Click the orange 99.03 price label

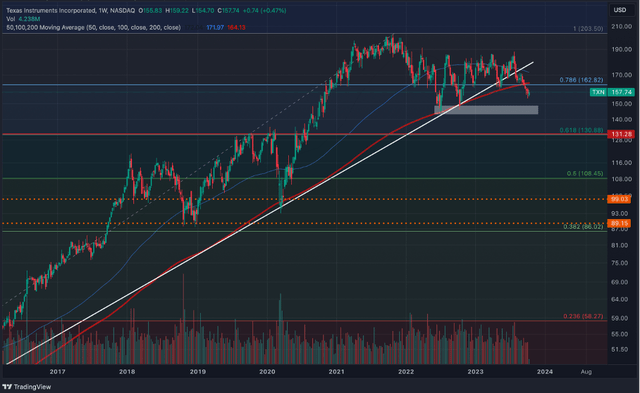click(x=619, y=199)
